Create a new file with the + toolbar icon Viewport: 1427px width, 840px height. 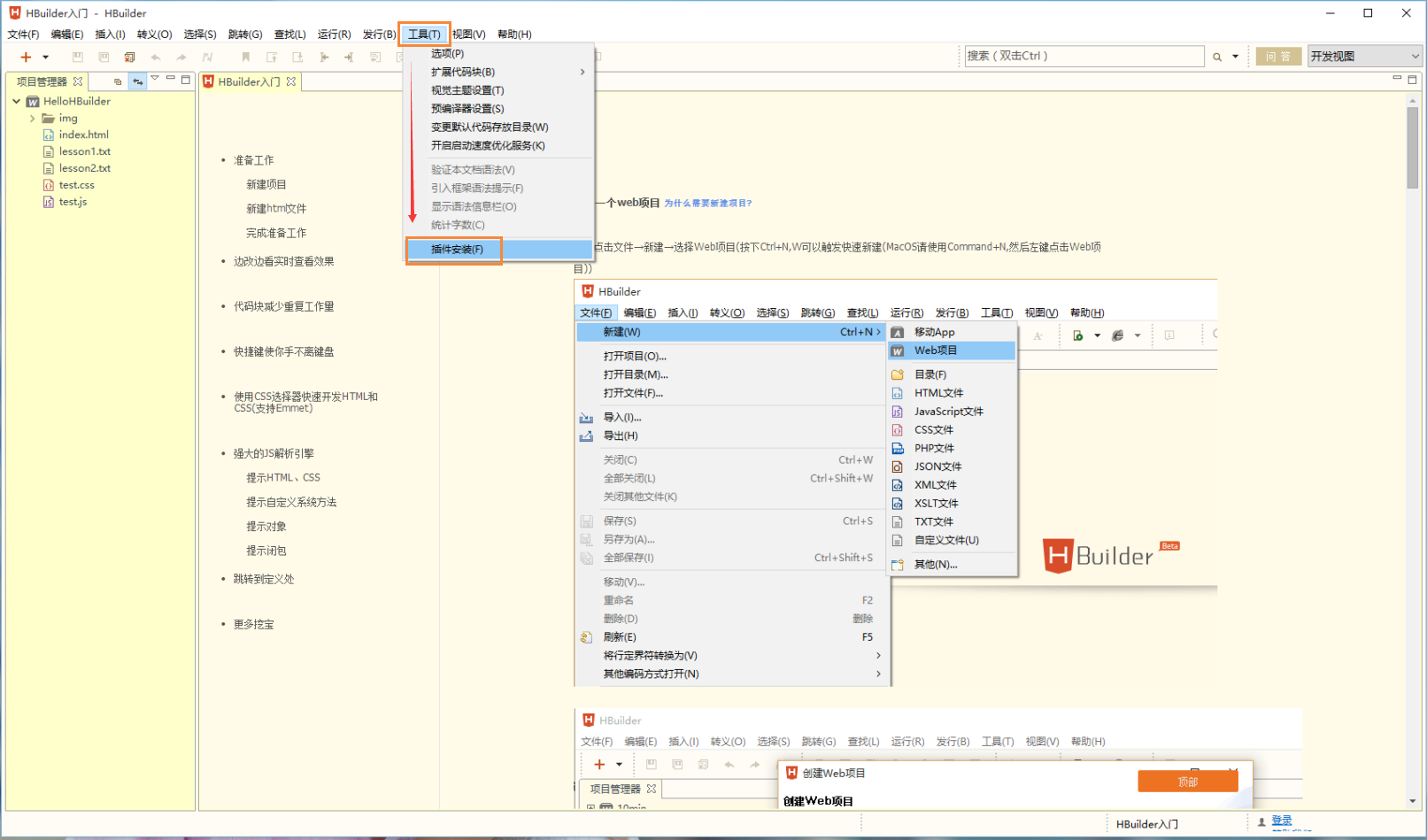26,56
